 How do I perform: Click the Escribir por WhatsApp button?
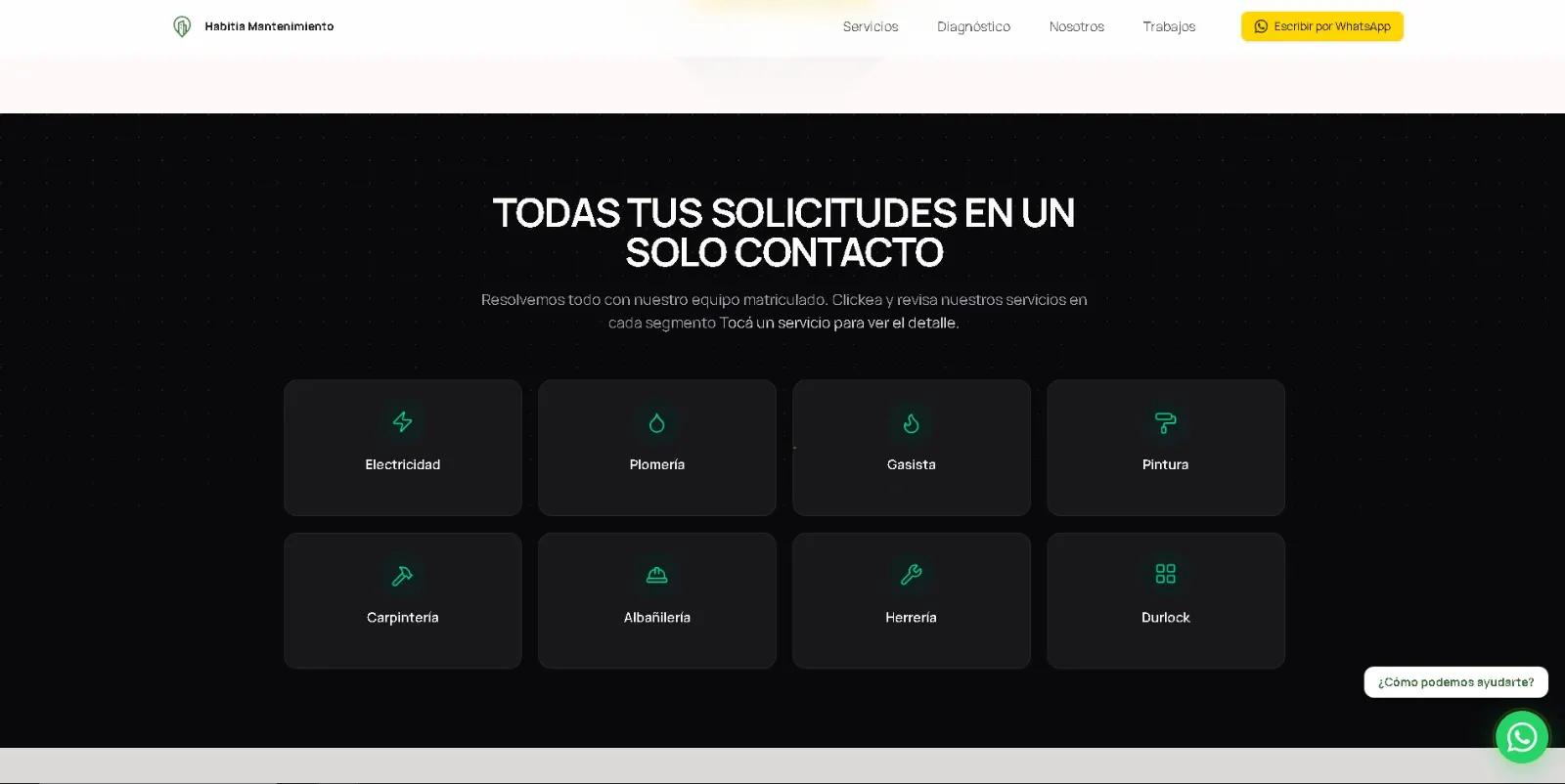point(1322,26)
